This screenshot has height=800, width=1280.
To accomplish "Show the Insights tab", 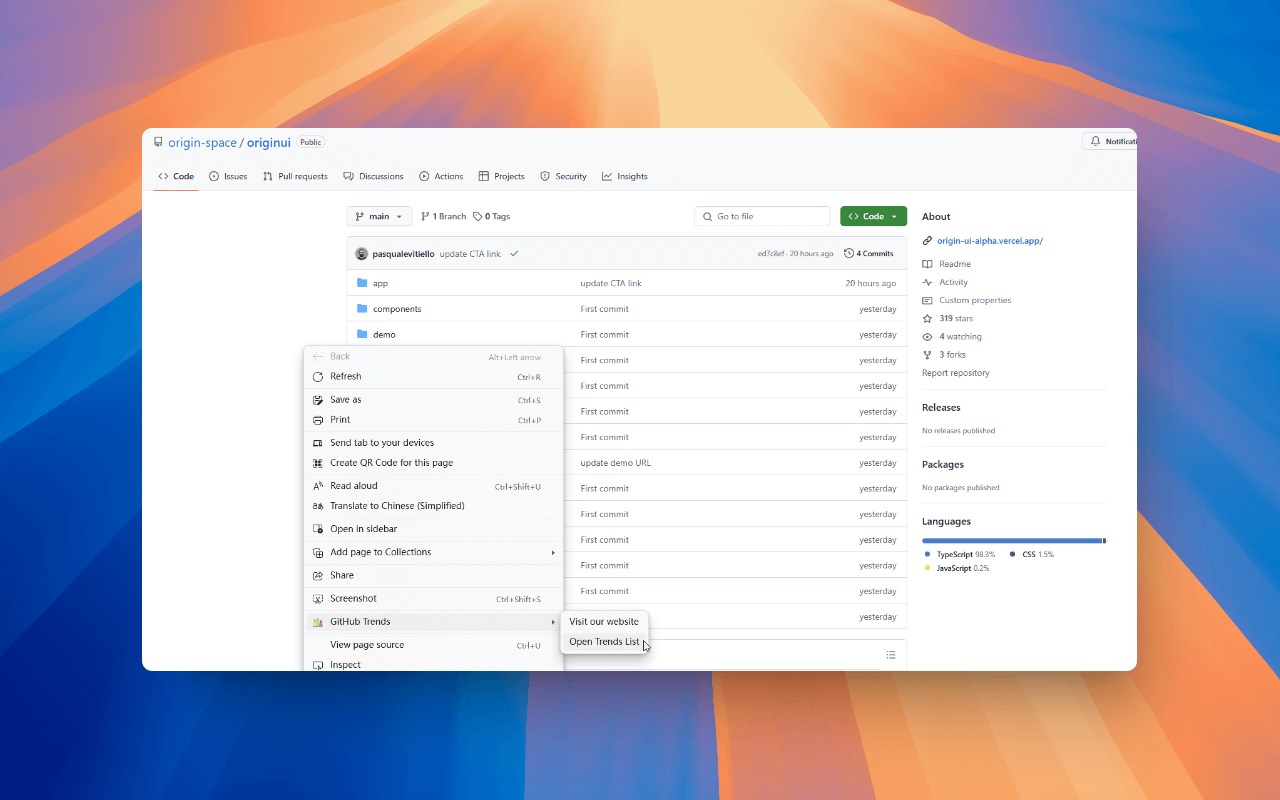I will 624,176.
